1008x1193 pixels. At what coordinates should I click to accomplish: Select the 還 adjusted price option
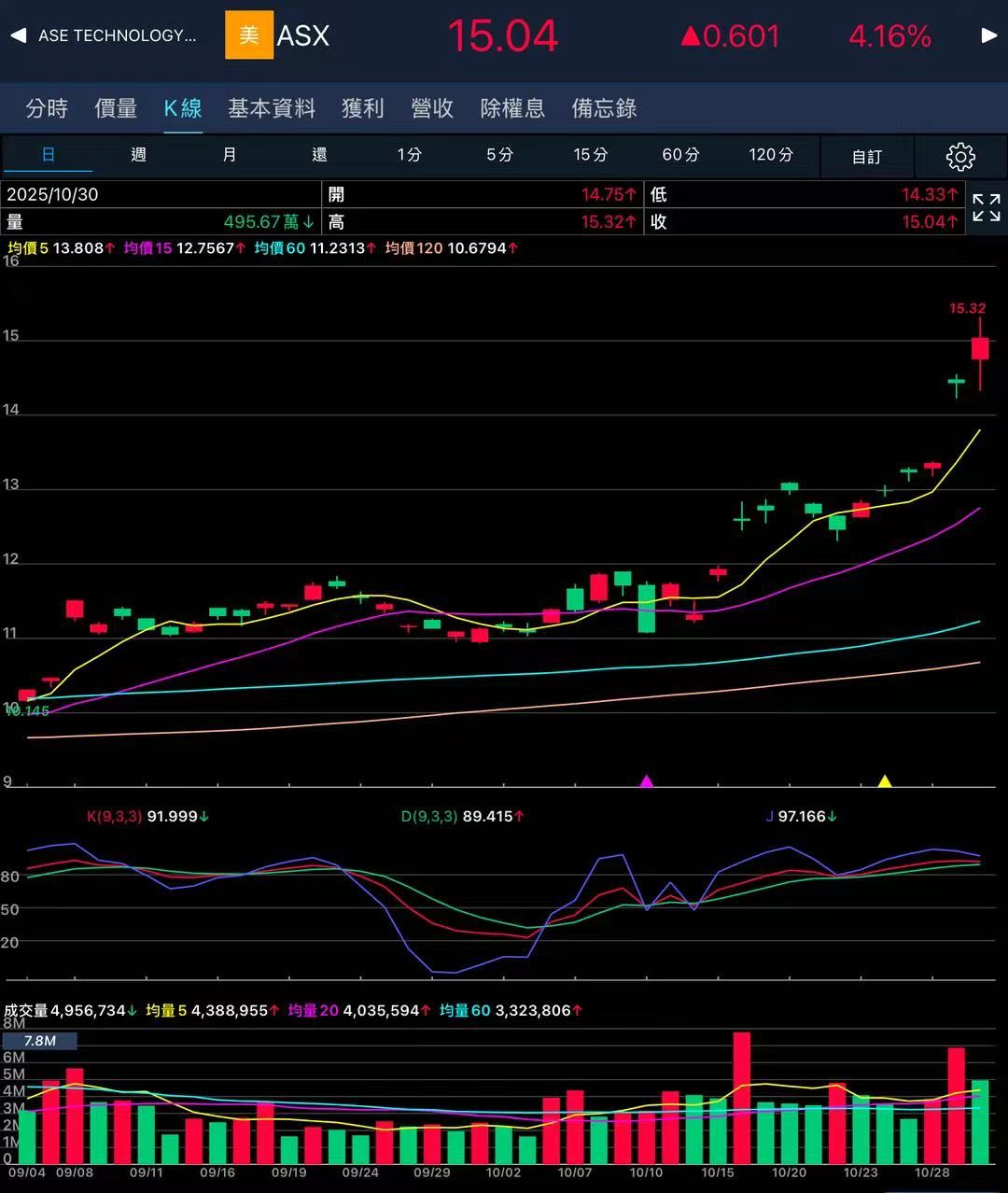point(319,155)
